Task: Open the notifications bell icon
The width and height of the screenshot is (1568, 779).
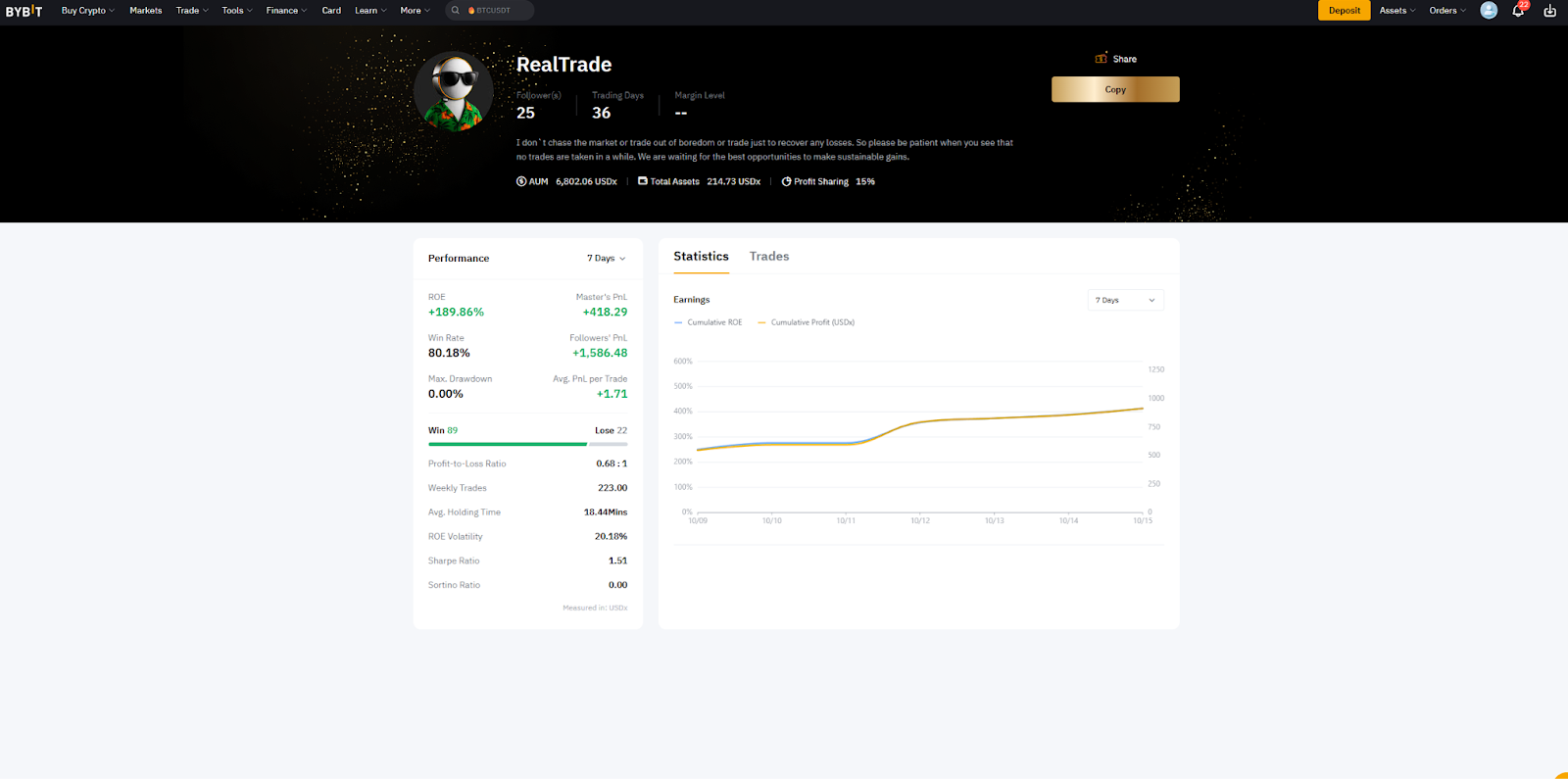Action: click(1518, 11)
